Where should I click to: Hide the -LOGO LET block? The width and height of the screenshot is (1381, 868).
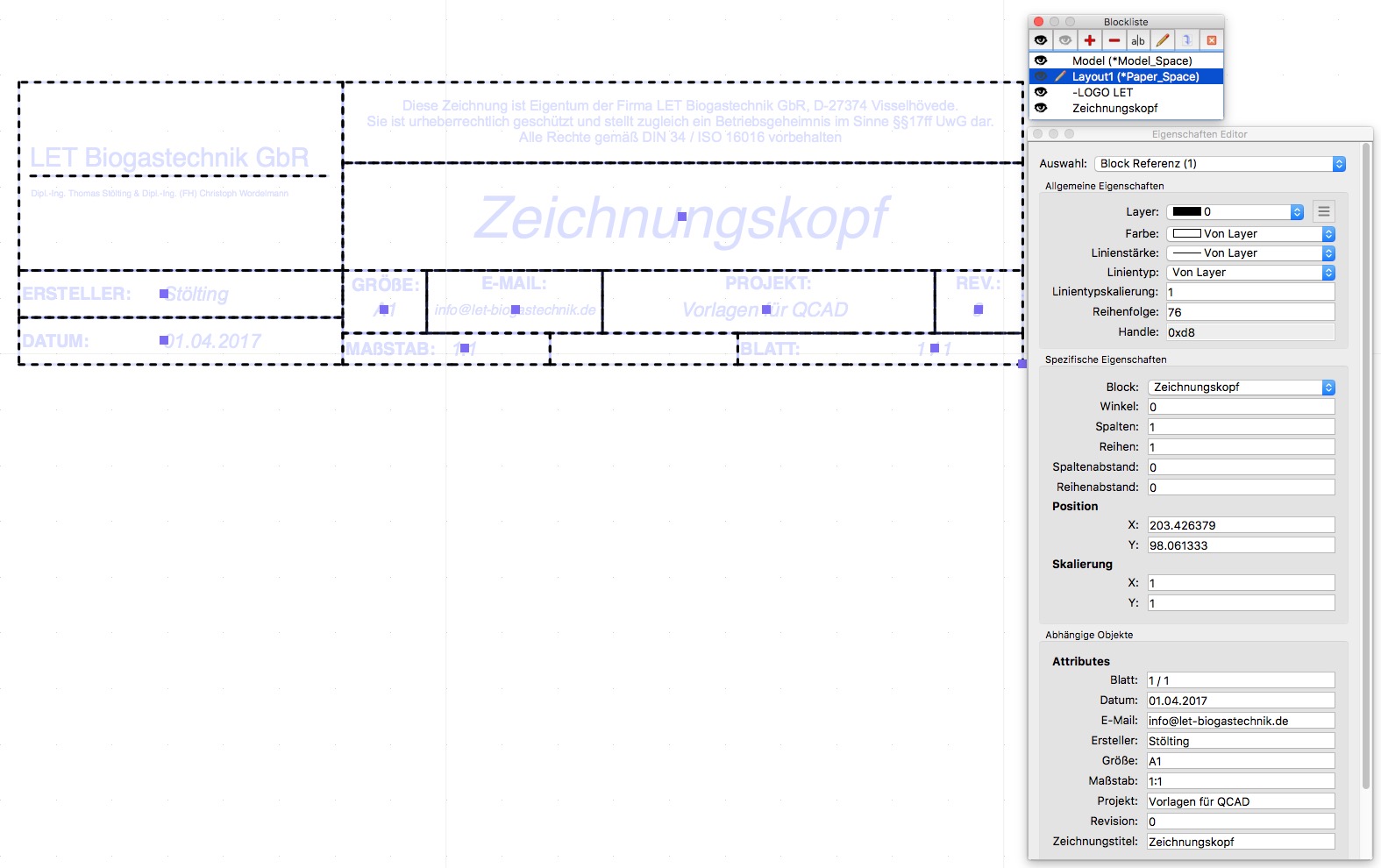(x=1041, y=92)
